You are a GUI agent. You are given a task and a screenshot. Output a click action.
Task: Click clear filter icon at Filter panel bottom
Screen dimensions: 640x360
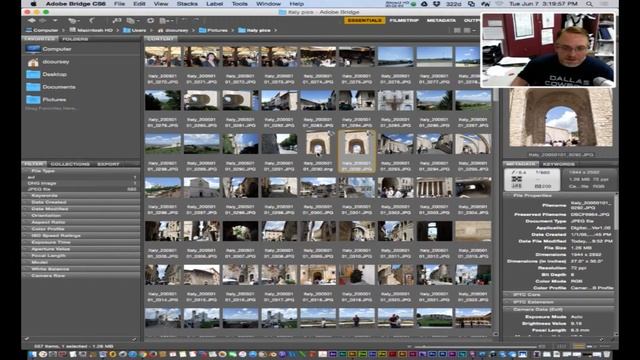coord(134,339)
